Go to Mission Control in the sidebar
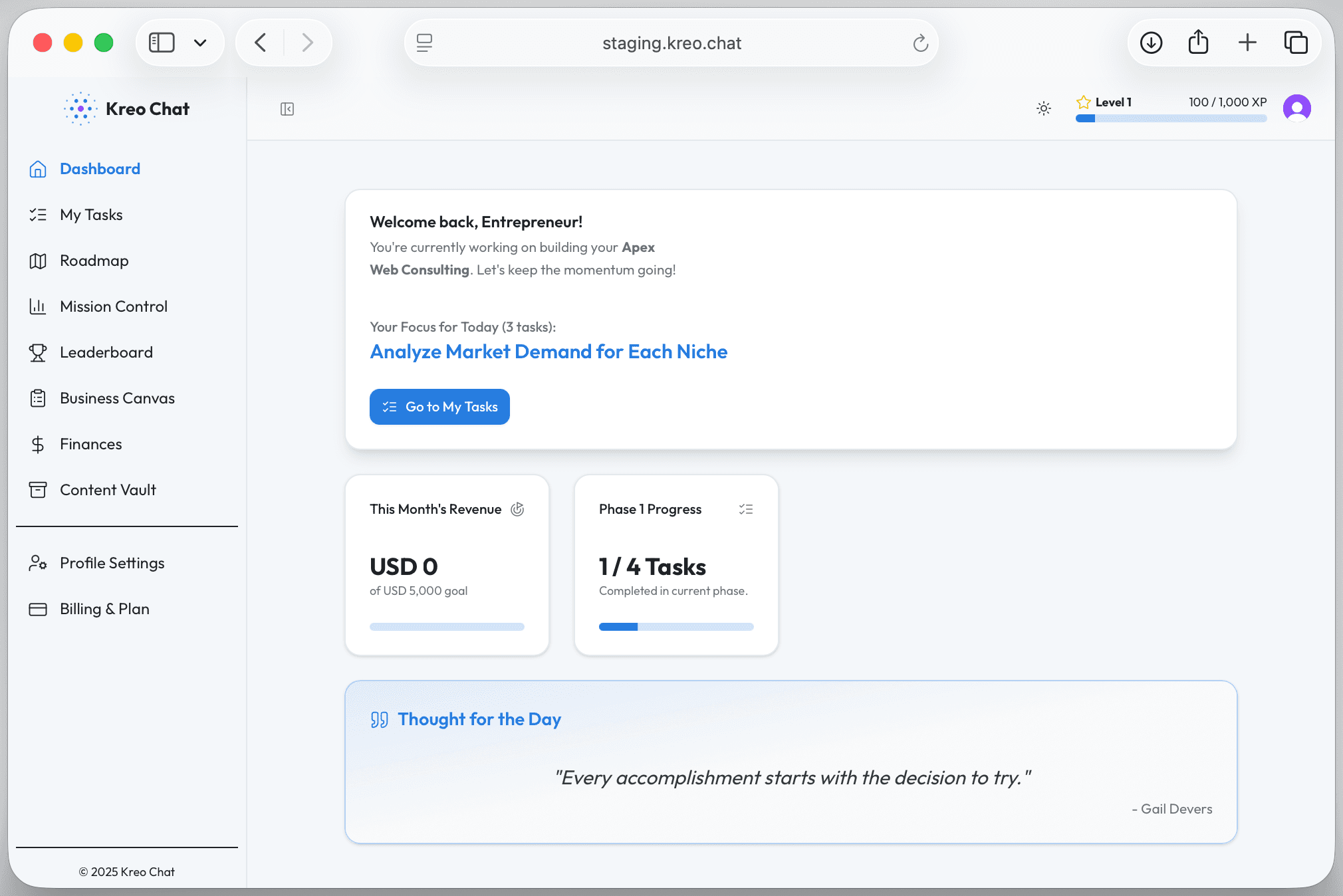Viewport: 1343px width, 896px height. [x=114, y=306]
